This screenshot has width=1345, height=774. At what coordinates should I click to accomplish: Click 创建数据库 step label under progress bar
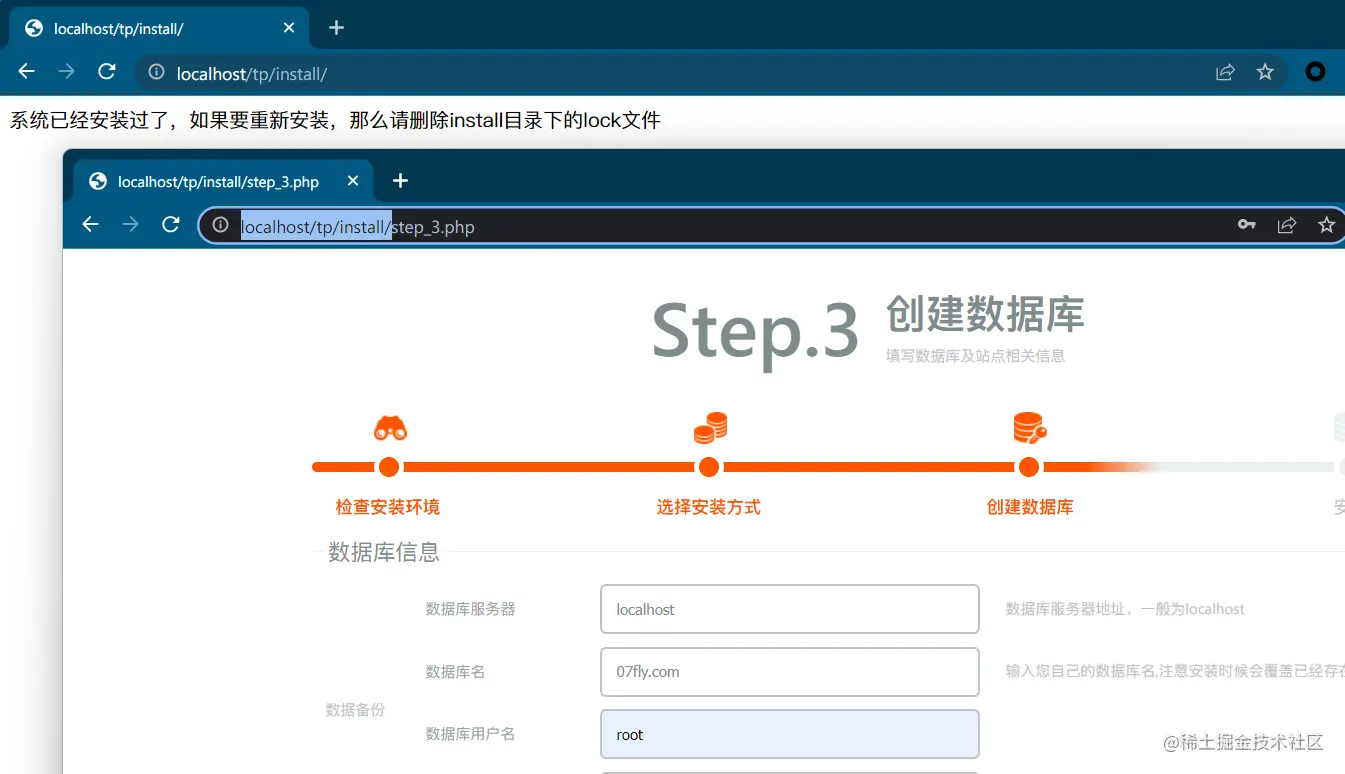point(1030,507)
